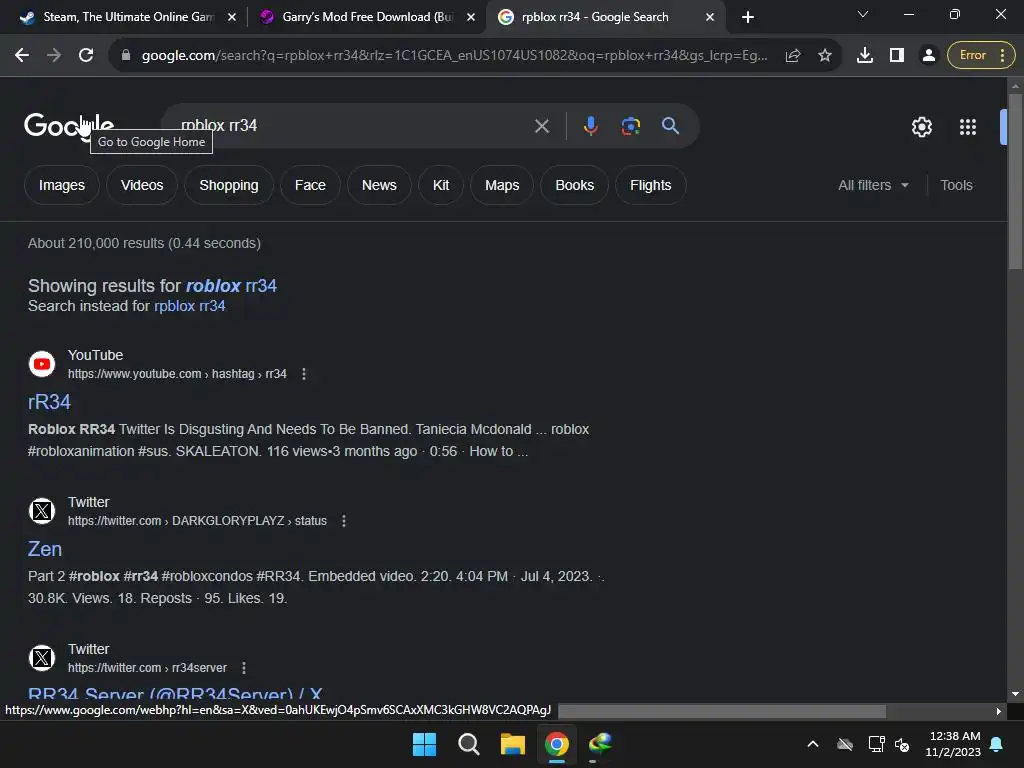Click the YouTube favicon on first result
This screenshot has width=1024, height=768.
click(42, 364)
